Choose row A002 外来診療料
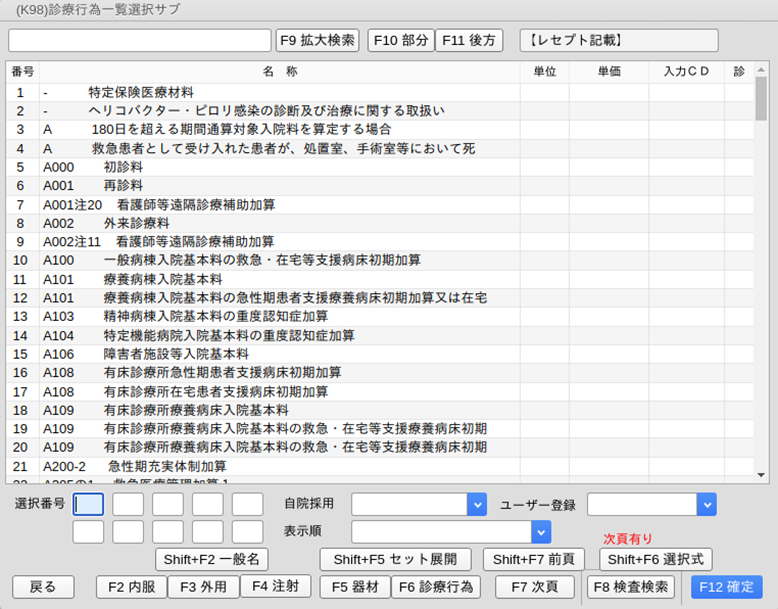The image size is (778, 609). coord(280,223)
